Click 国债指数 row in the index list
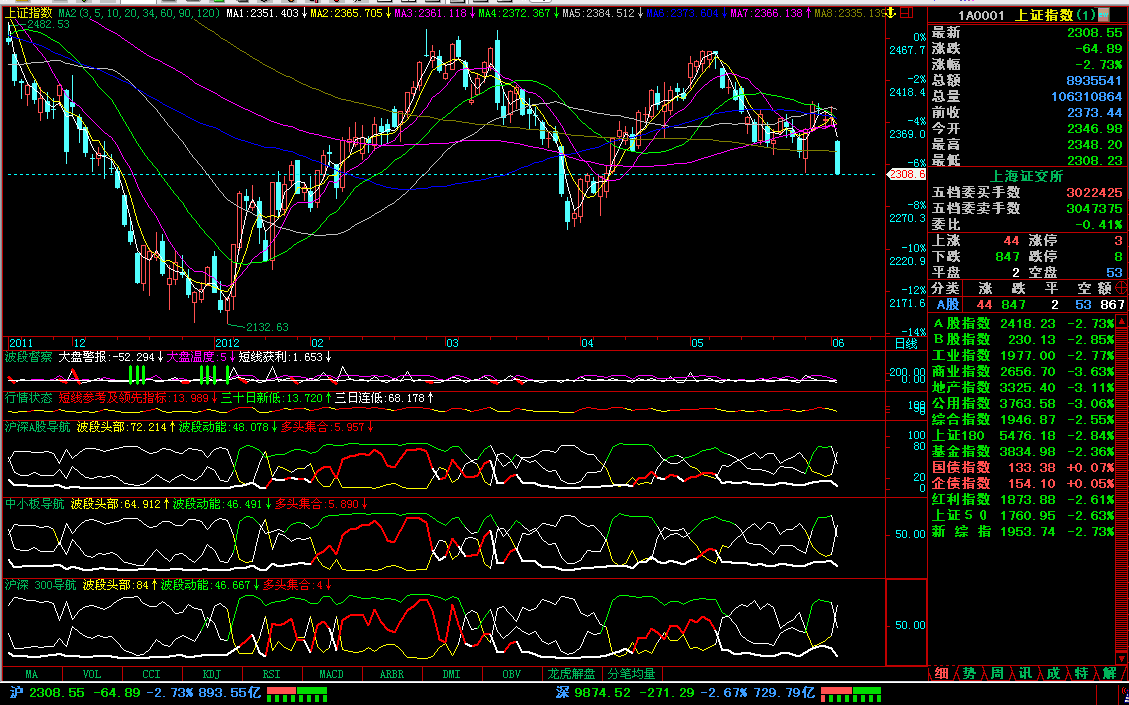The height and width of the screenshot is (705, 1129). pyautogui.click(x=961, y=467)
